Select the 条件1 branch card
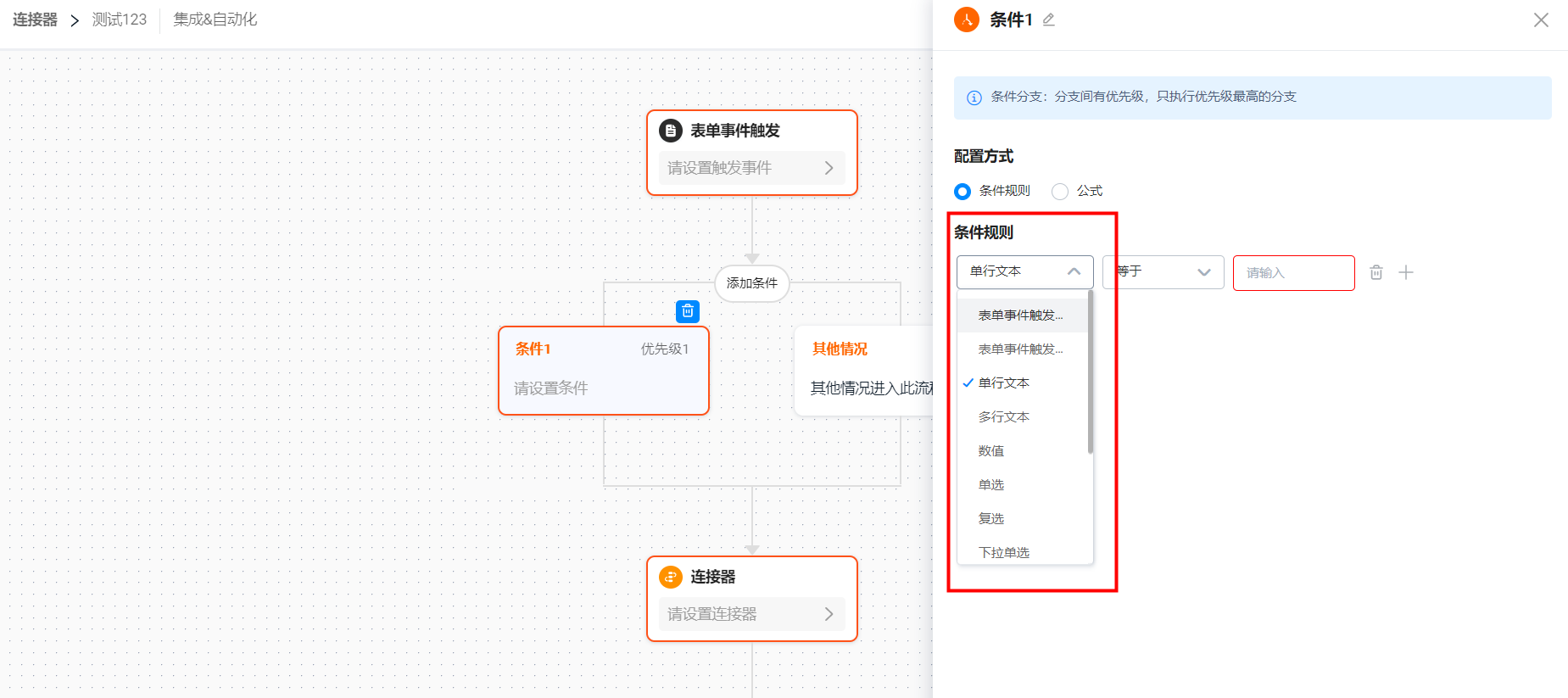 click(604, 371)
